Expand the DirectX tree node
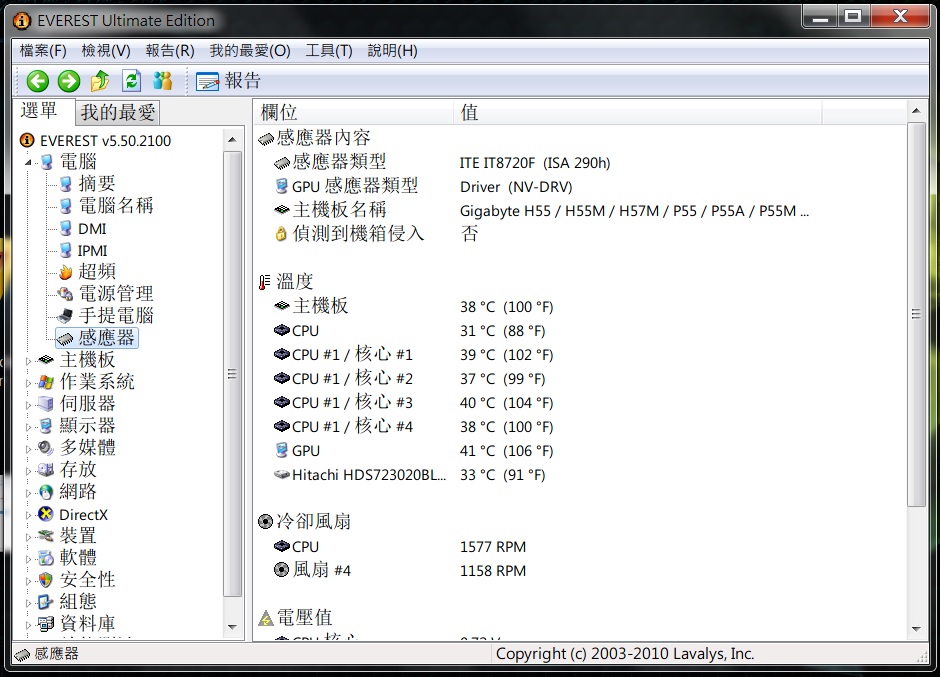This screenshot has height=677, width=940. (28, 515)
